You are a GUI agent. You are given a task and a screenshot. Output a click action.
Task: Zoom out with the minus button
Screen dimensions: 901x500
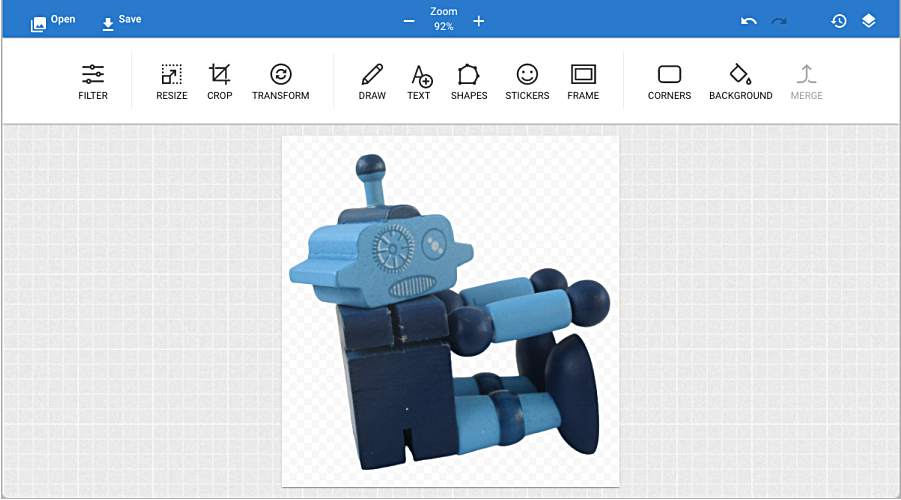click(409, 21)
